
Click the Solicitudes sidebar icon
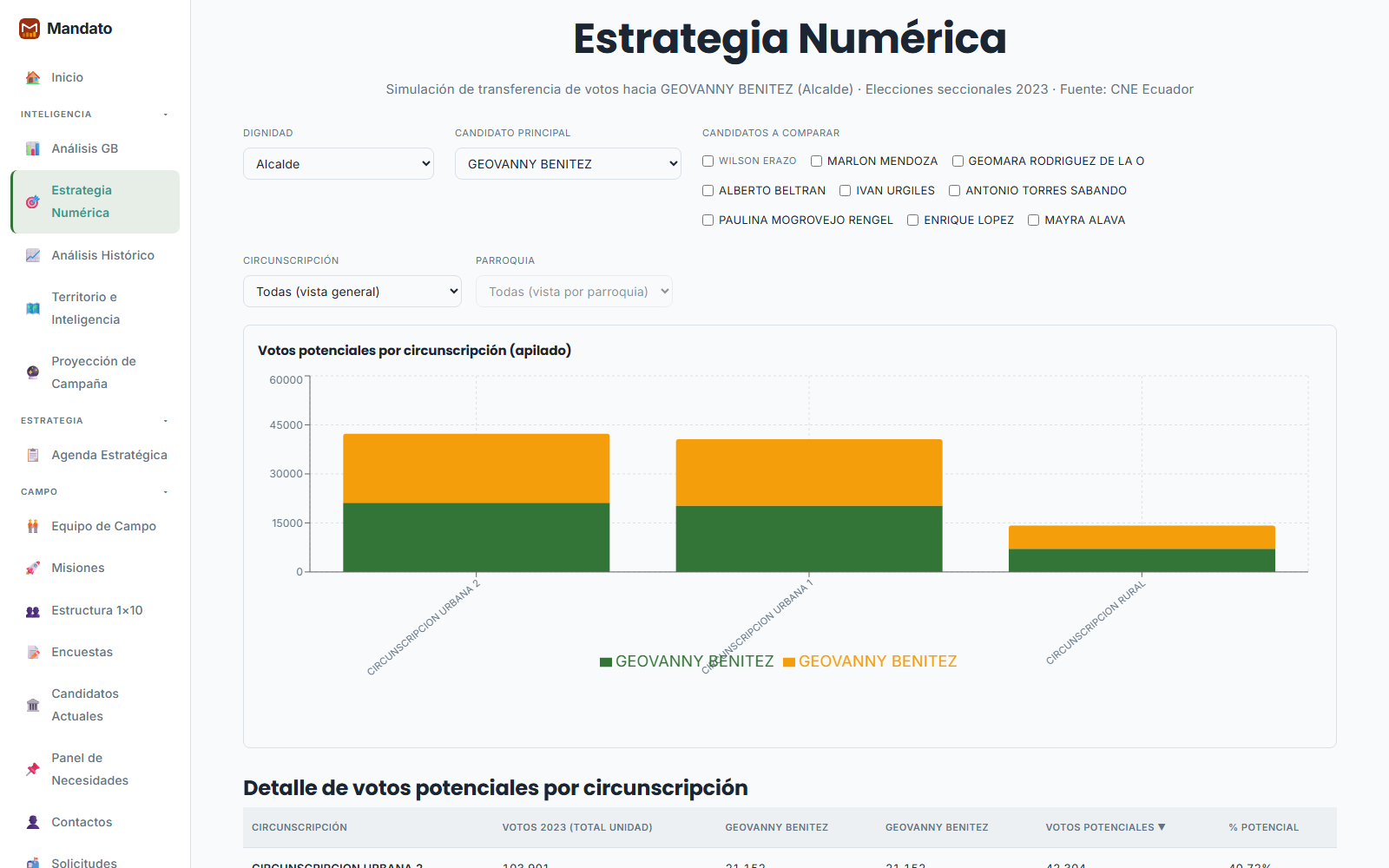point(33,863)
